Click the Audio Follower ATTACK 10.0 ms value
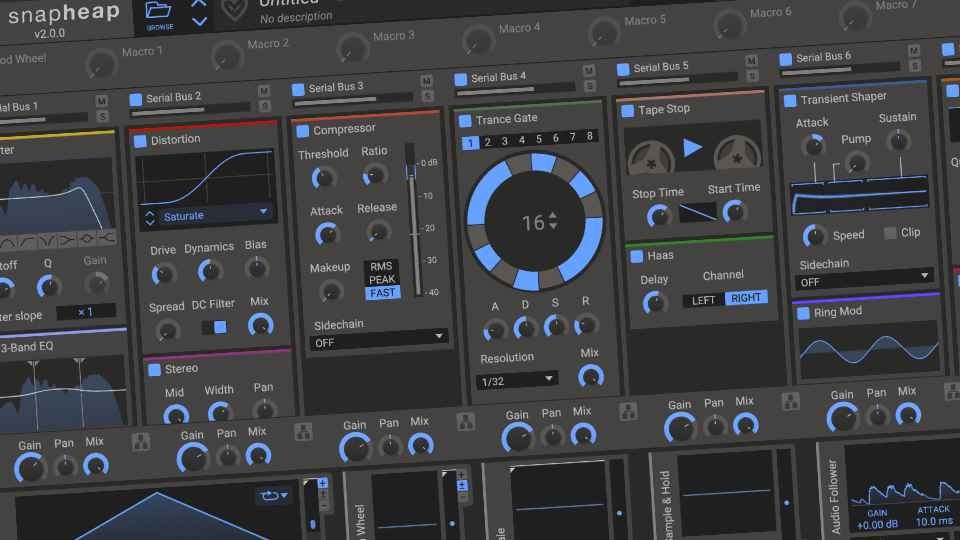The image size is (960, 540). (935, 521)
